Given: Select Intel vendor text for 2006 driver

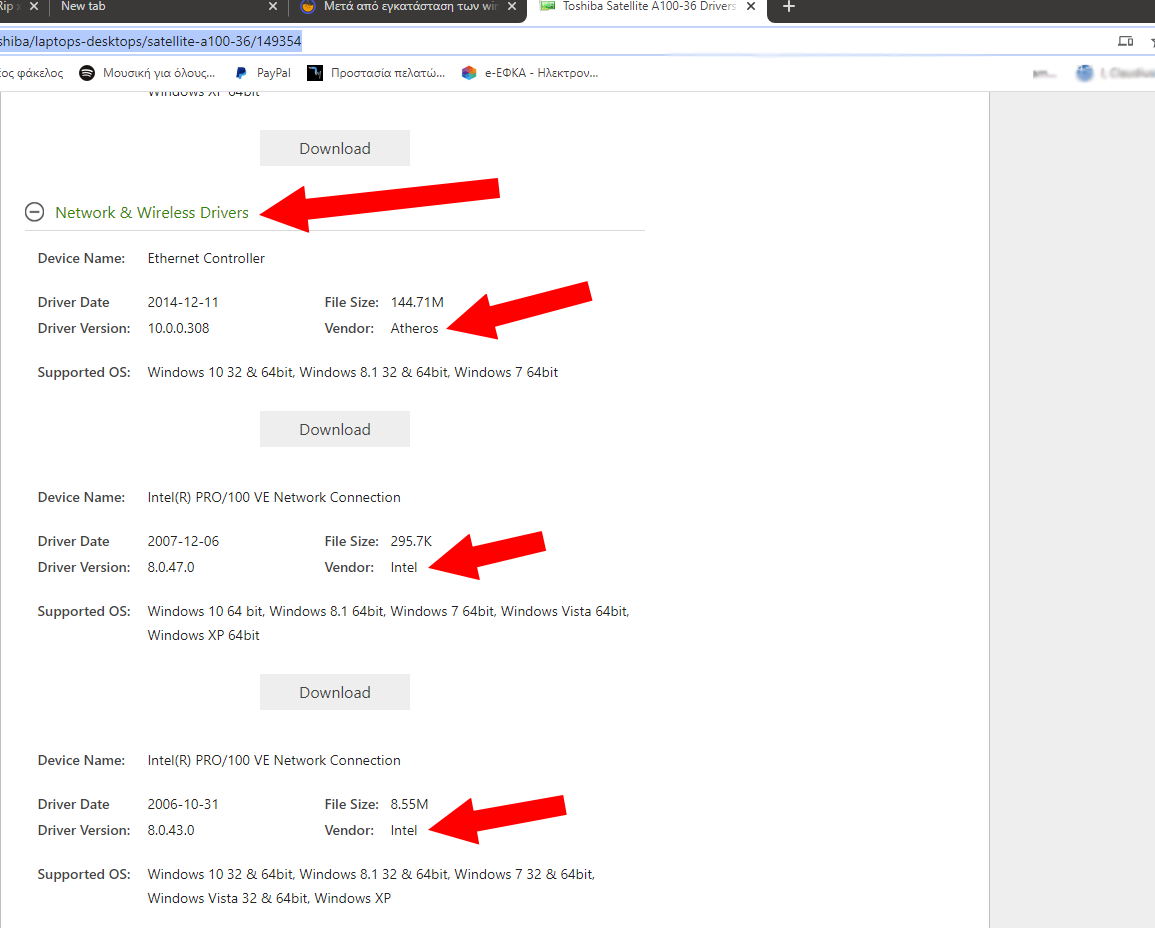Looking at the screenshot, I should click(404, 830).
